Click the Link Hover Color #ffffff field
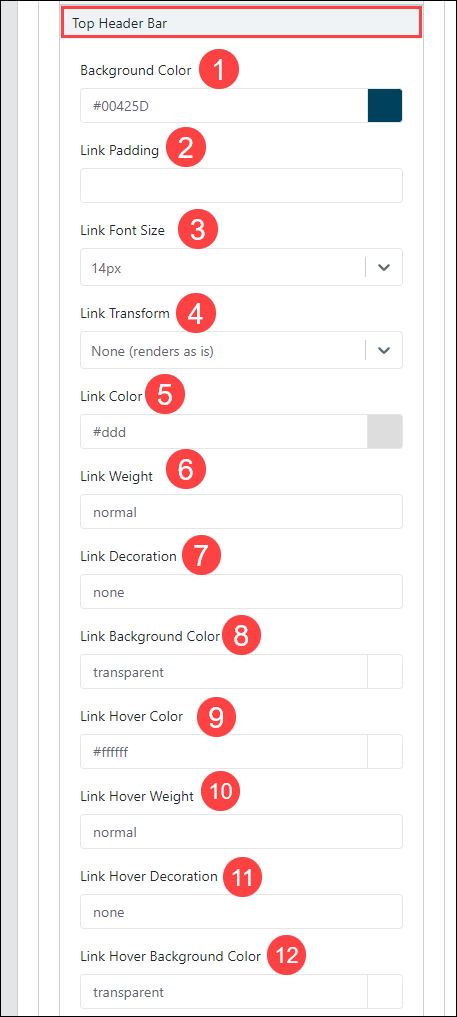This screenshot has height=1017, width=457. pyautogui.click(x=224, y=752)
